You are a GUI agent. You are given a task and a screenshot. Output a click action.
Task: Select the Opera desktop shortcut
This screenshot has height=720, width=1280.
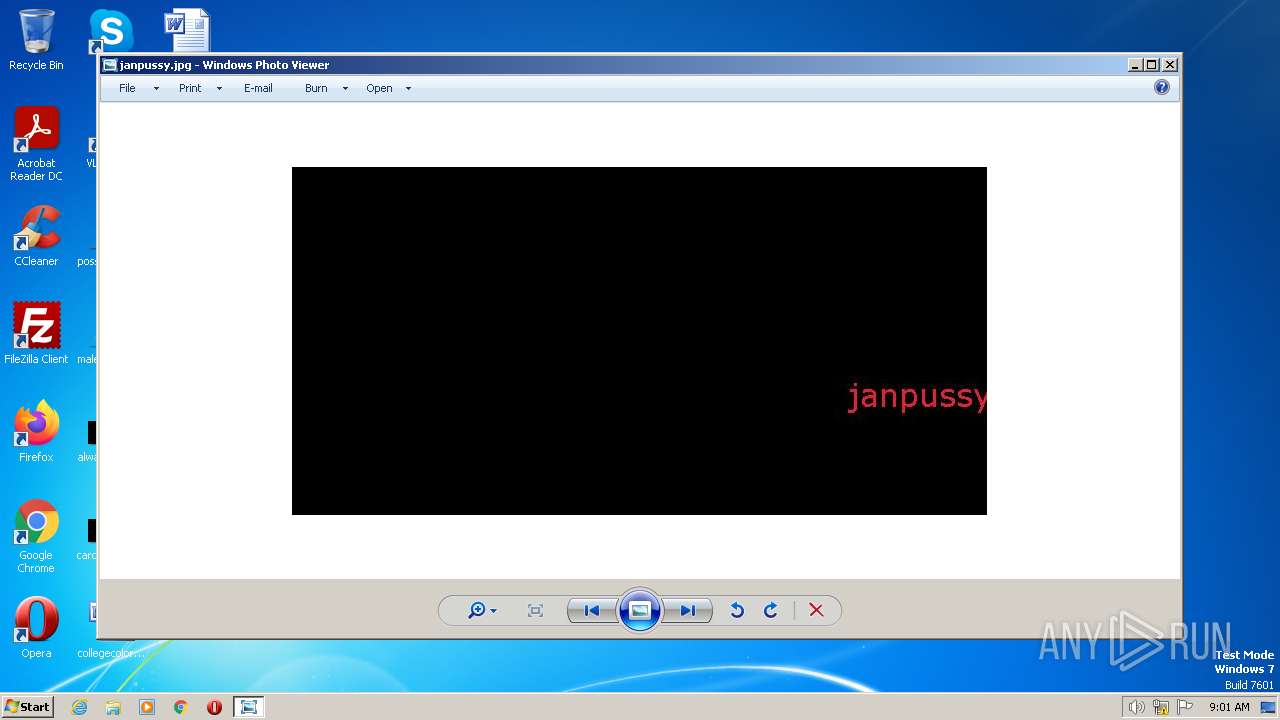[36, 627]
